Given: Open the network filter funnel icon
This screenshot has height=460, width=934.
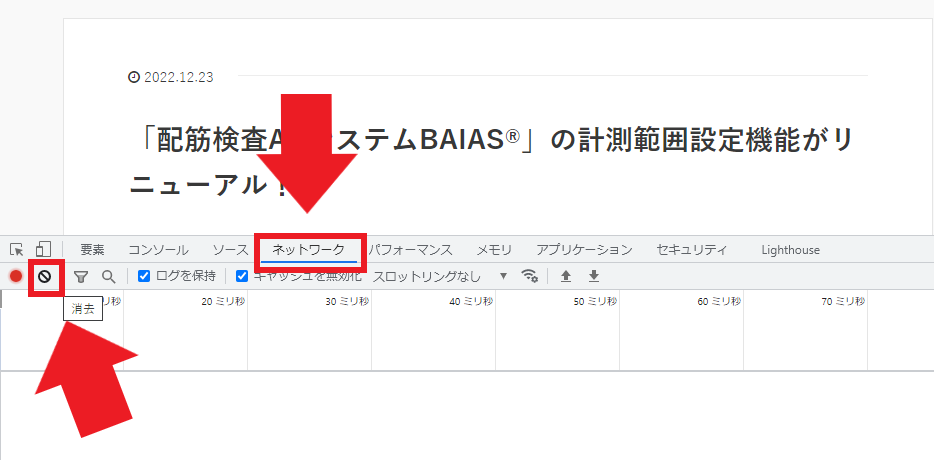Looking at the screenshot, I should pyautogui.click(x=81, y=276).
